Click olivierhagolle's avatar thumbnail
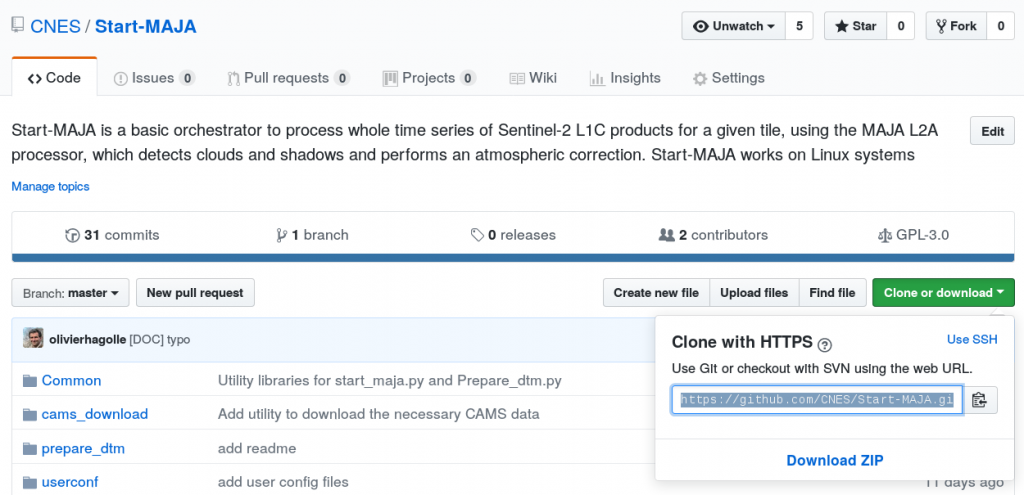 coord(33,338)
